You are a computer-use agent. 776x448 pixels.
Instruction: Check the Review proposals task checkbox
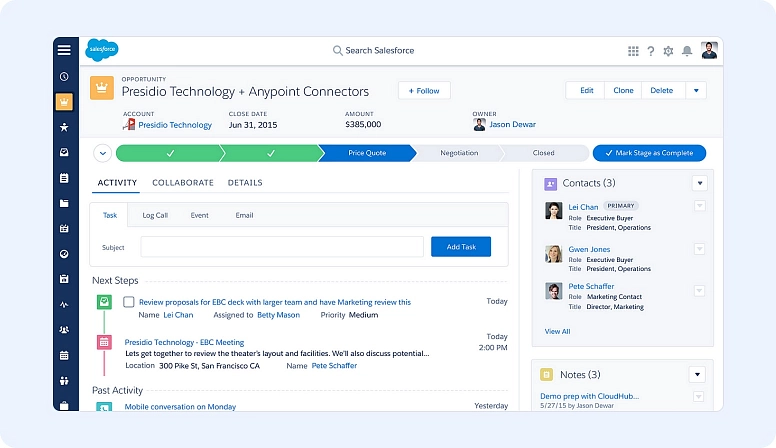pos(129,301)
